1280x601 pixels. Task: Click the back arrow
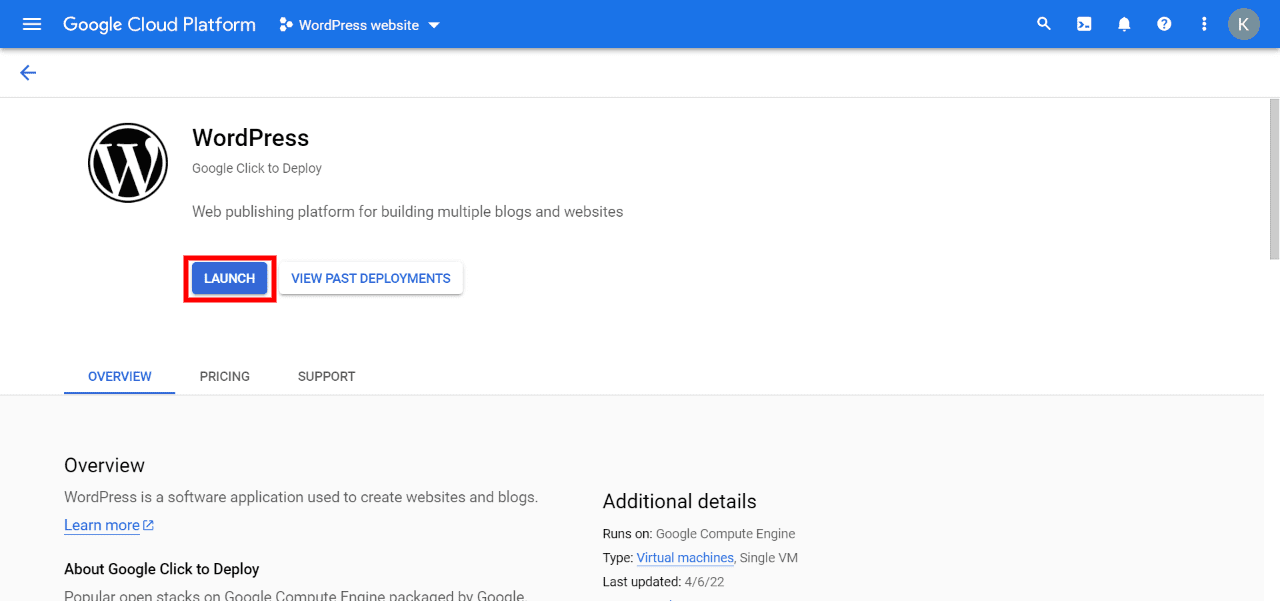(x=27, y=72)
